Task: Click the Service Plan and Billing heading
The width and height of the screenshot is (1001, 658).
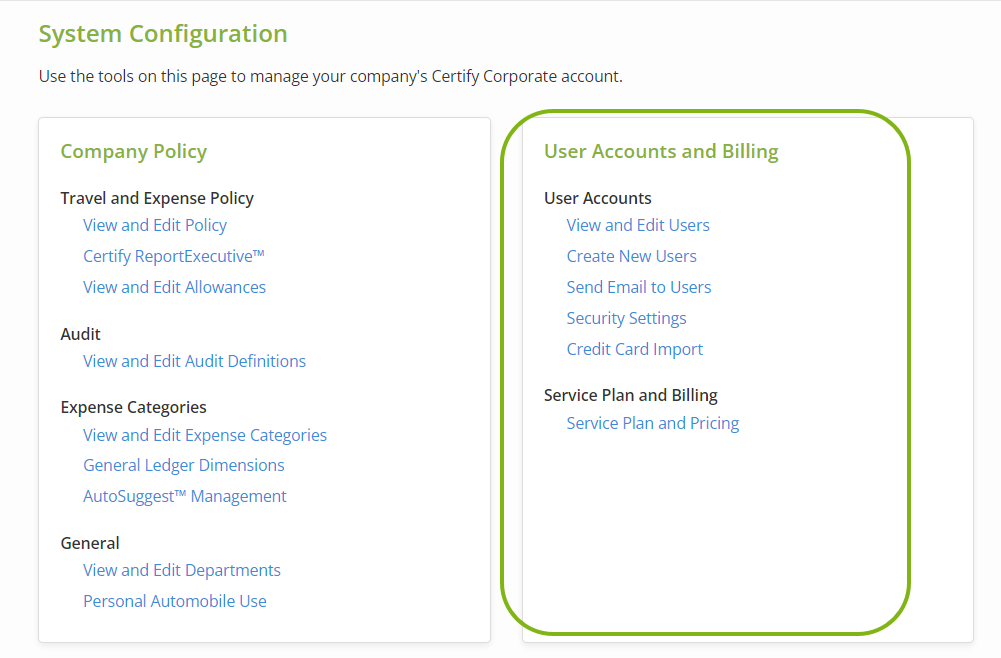Action: [x=630, y=395]
